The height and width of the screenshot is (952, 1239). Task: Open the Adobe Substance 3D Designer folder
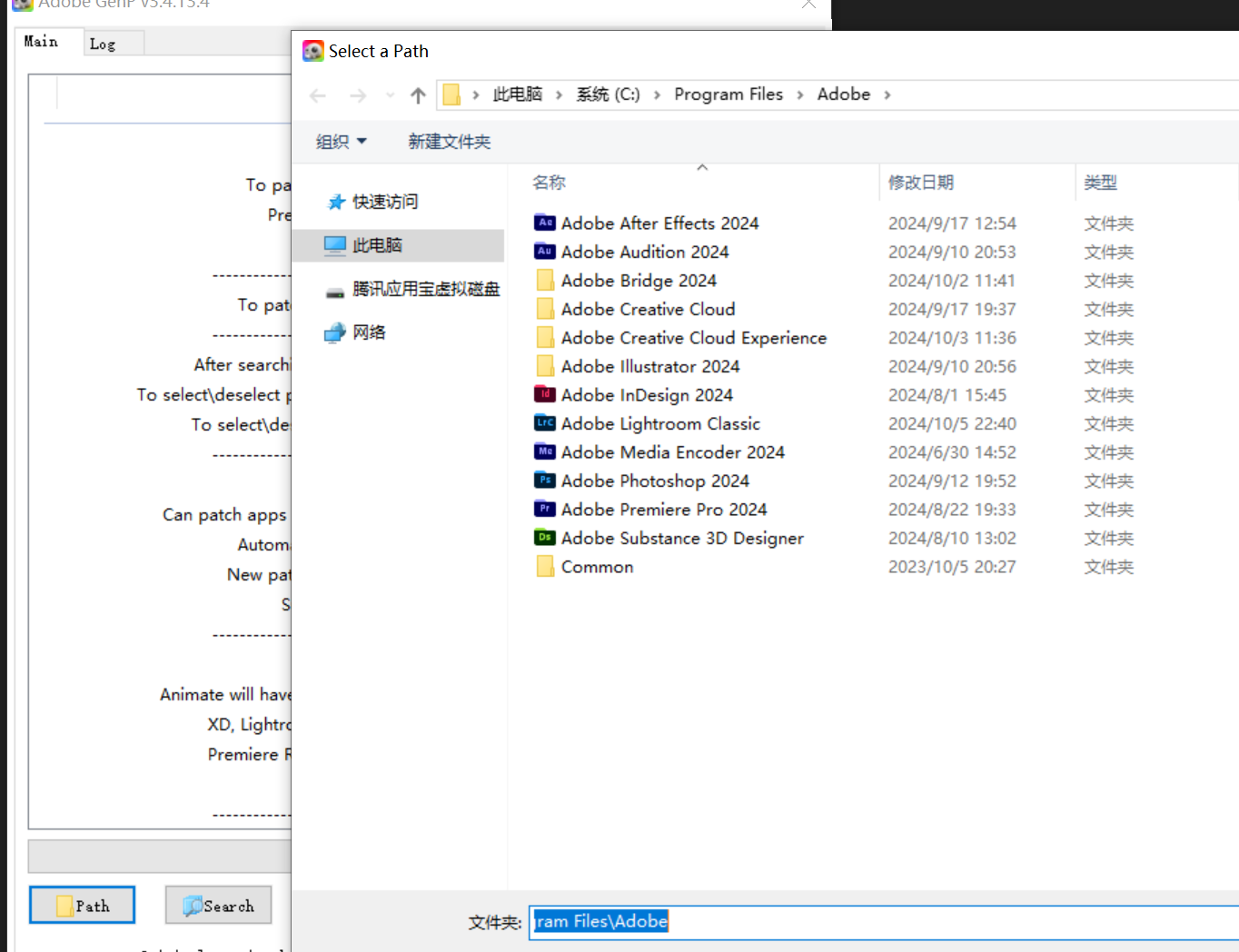[x=682, y=538]
